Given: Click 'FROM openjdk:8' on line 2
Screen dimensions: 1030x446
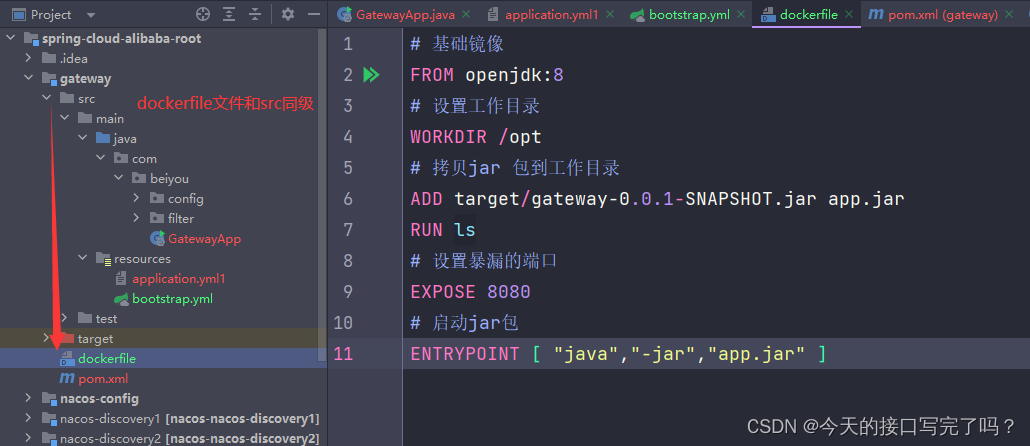Looking at the screenshot, I should pos(487,75).
